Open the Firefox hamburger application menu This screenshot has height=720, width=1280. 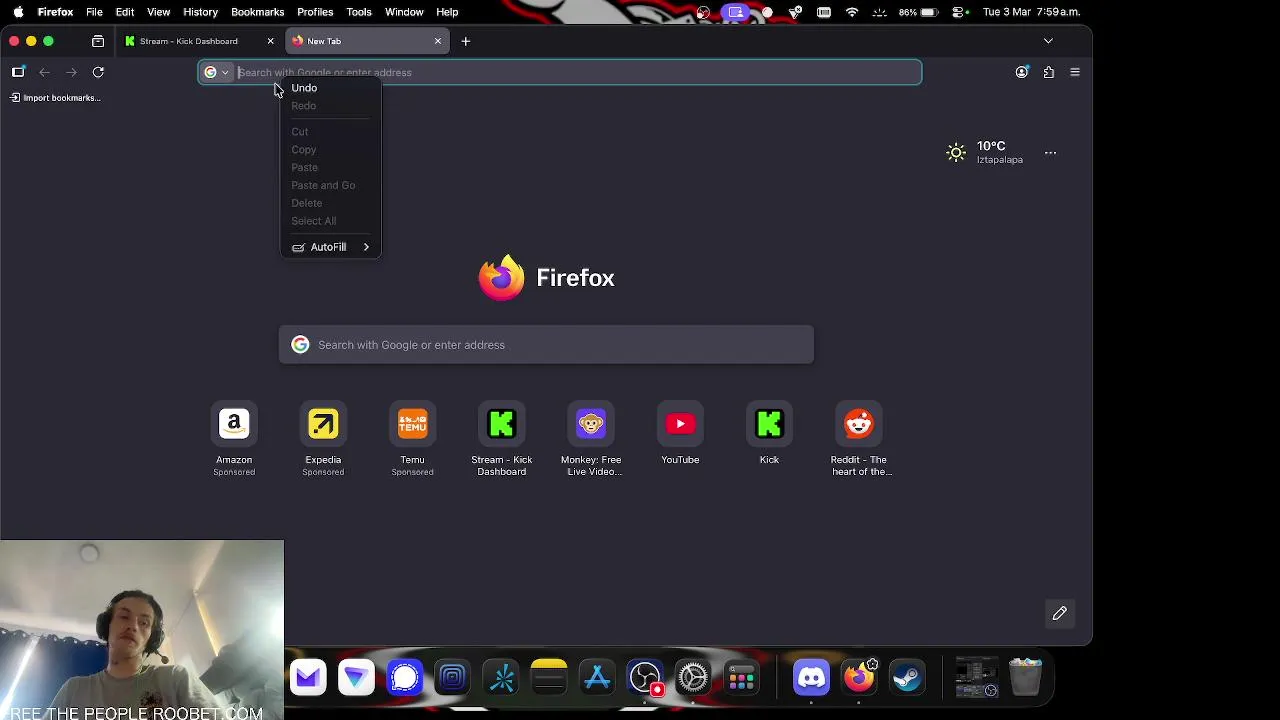(x=1075, y=72)
